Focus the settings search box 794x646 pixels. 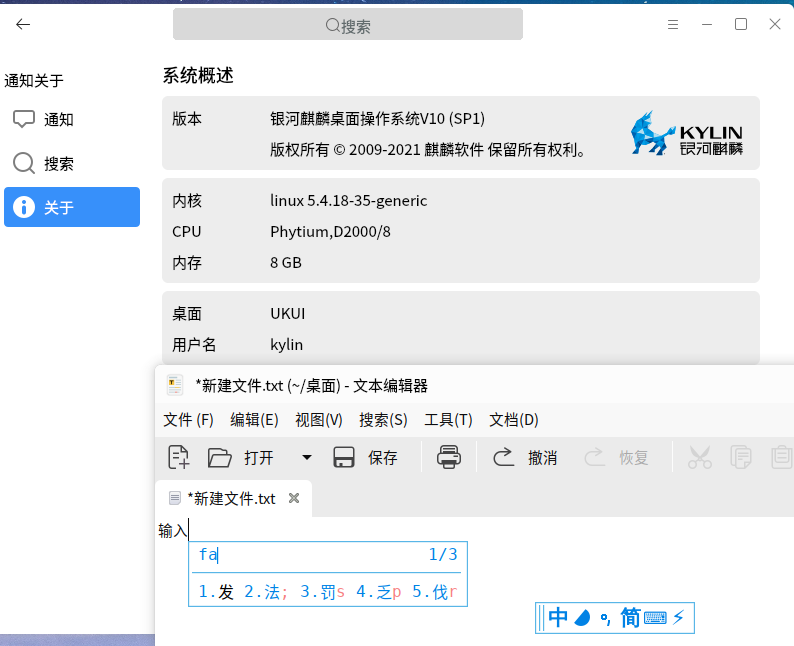[x=348, y=24]
